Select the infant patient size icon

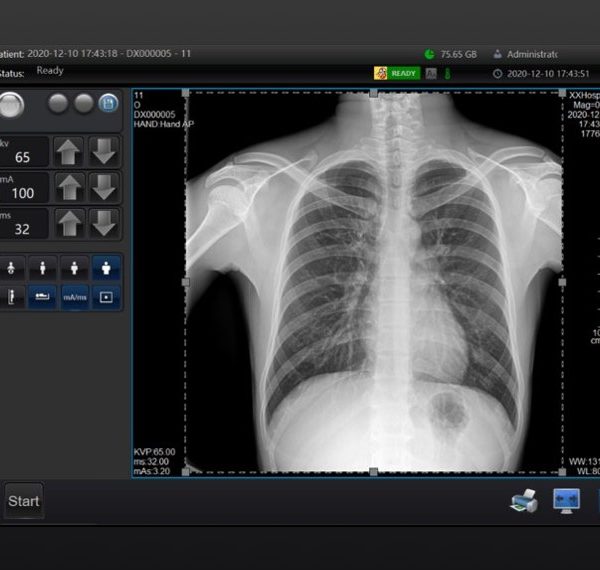pyautogui.click(x=11, y=267)
